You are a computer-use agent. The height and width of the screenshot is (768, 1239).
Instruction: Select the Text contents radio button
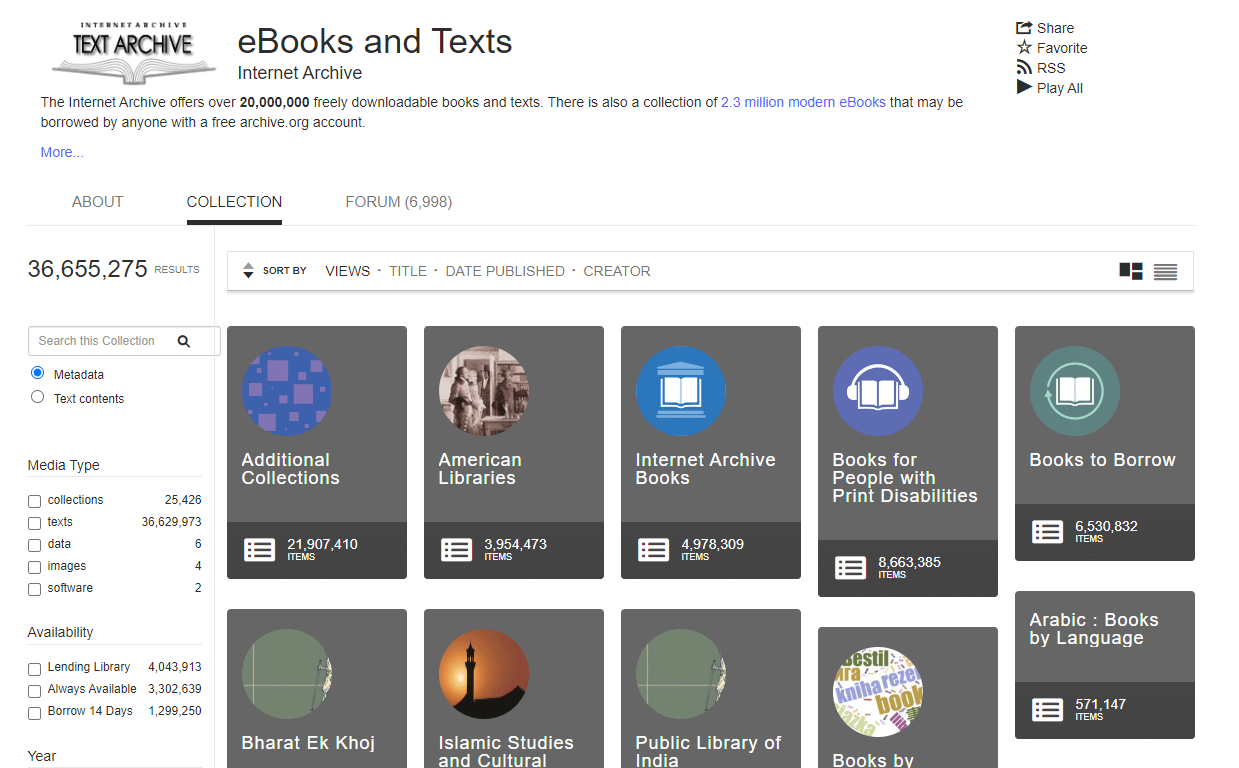37,396
